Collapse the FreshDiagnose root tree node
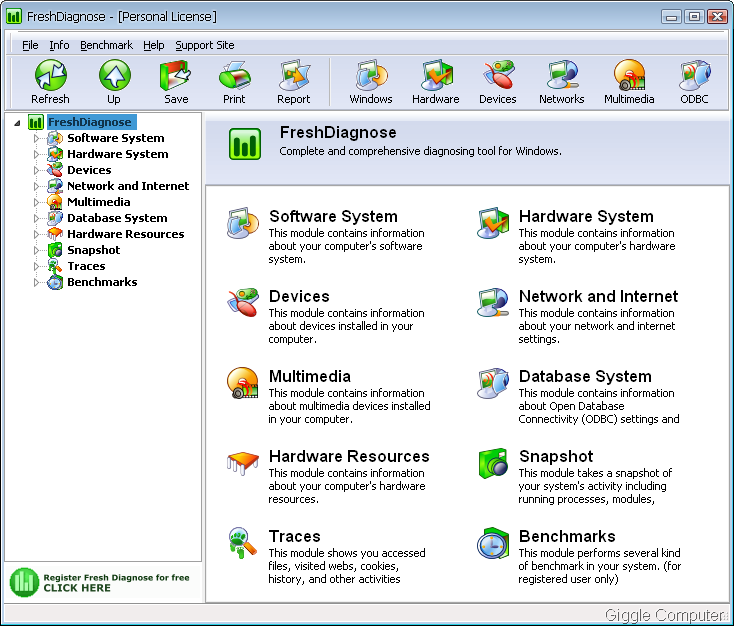This screenshot has height=626, width=734. (17, 123)
